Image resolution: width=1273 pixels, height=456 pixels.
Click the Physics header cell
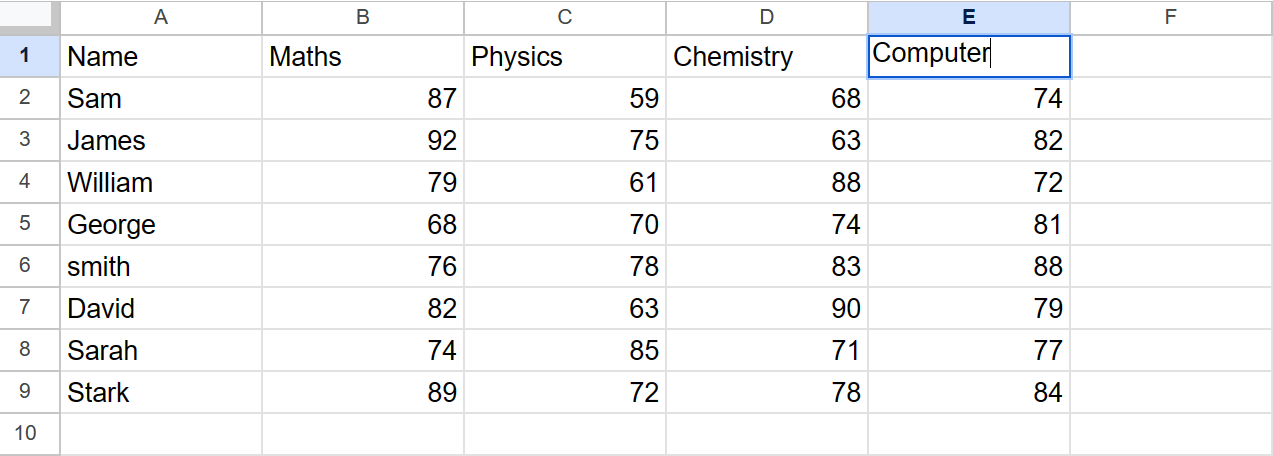click(565, 56)
